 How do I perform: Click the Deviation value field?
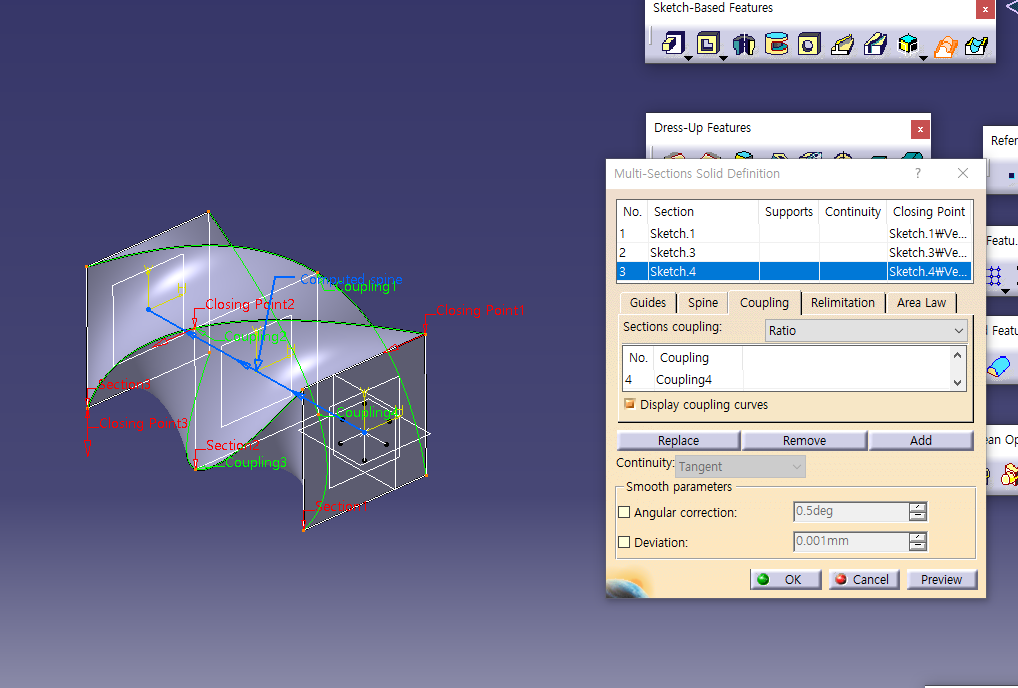coord(850,541)
